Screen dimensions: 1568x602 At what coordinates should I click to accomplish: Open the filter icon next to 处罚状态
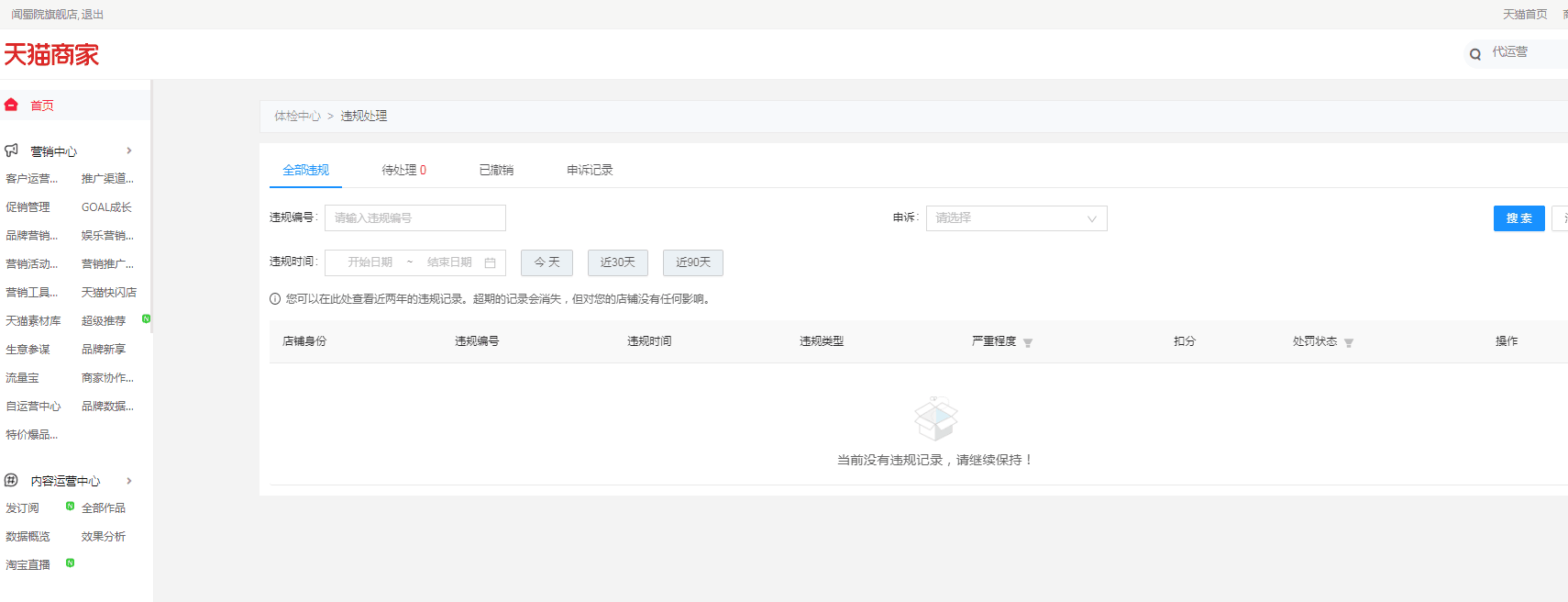[1349, 342]
